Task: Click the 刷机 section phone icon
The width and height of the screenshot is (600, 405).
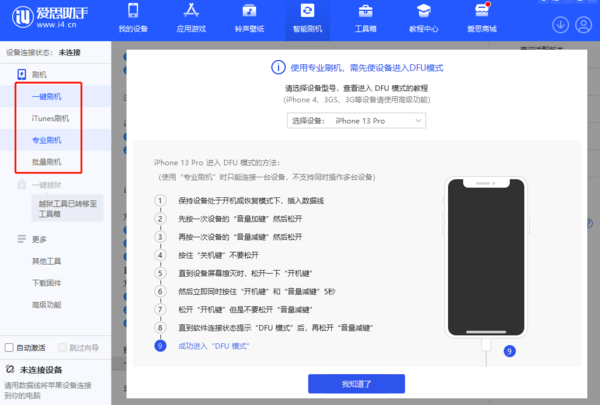Action: [x=22, y=74]
